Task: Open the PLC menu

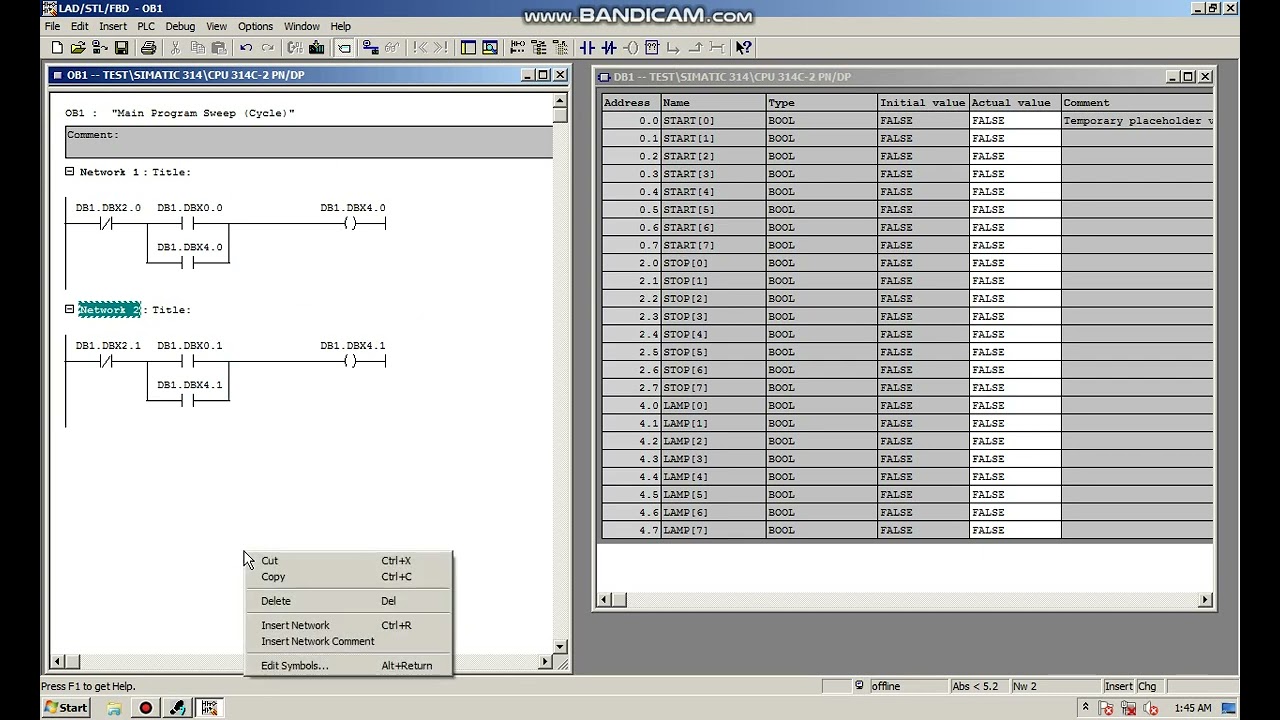Action: pyautogui.click(x=146, y=26)
